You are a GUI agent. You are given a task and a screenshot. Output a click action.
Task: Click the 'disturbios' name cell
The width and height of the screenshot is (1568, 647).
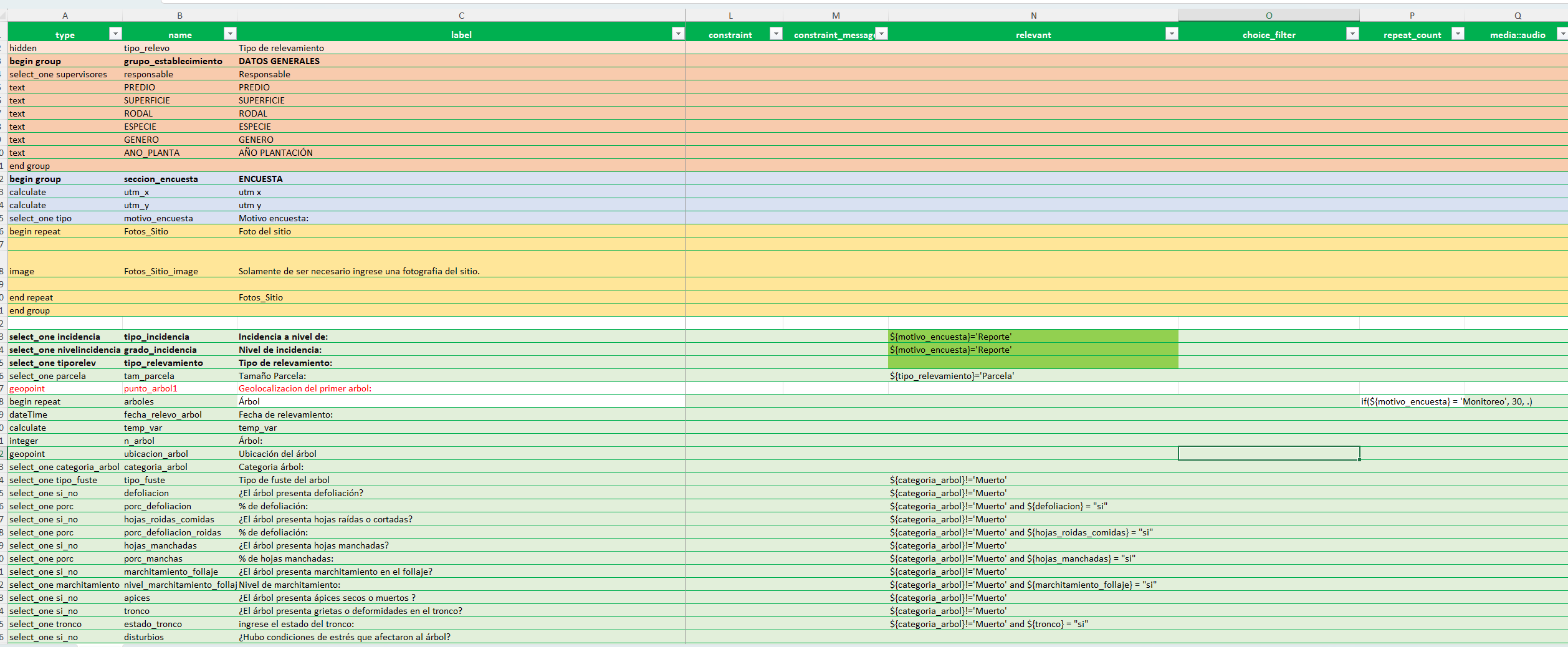click(x=179, y=637)
